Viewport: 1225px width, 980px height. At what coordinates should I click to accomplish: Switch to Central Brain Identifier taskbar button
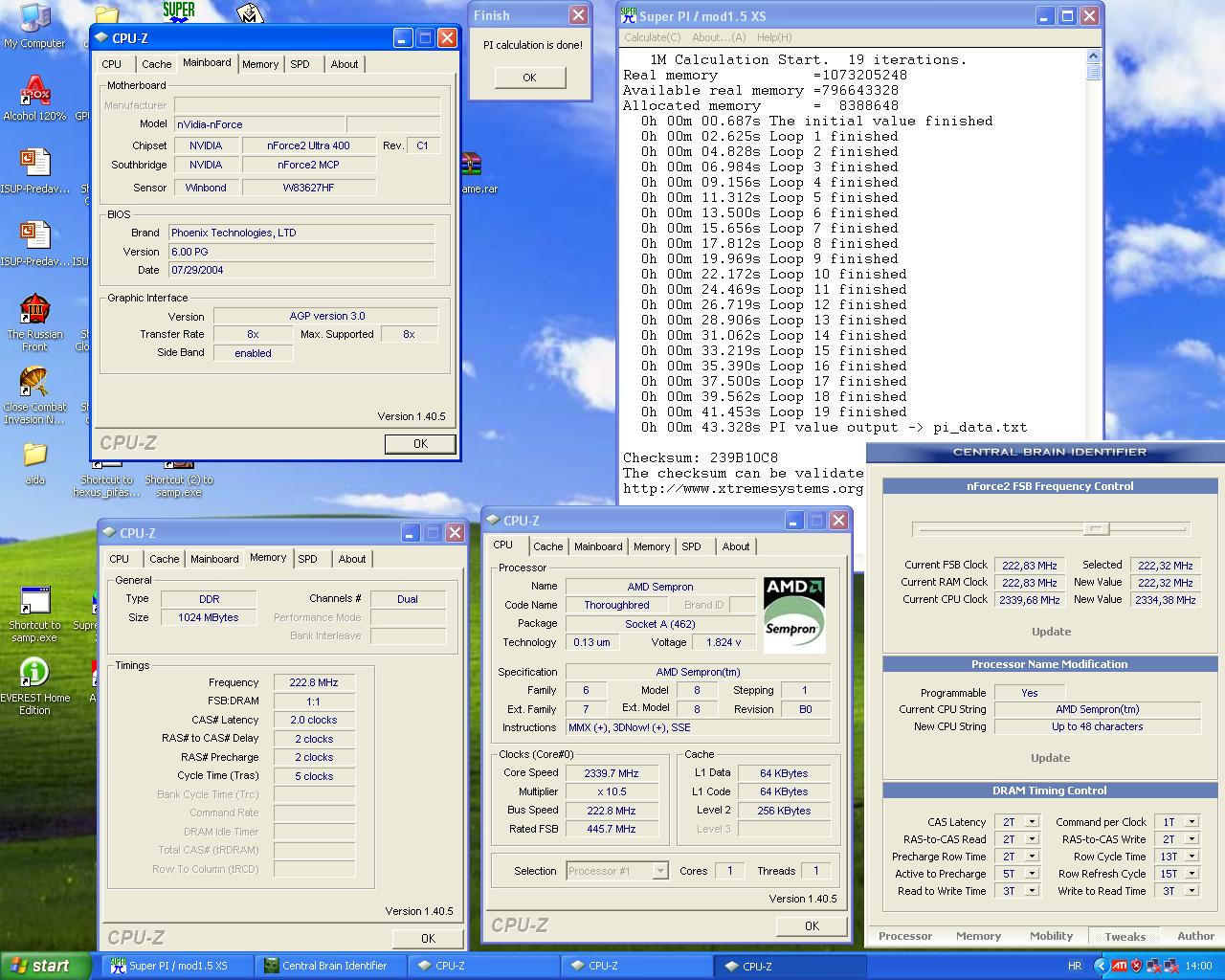pos(331,966)
